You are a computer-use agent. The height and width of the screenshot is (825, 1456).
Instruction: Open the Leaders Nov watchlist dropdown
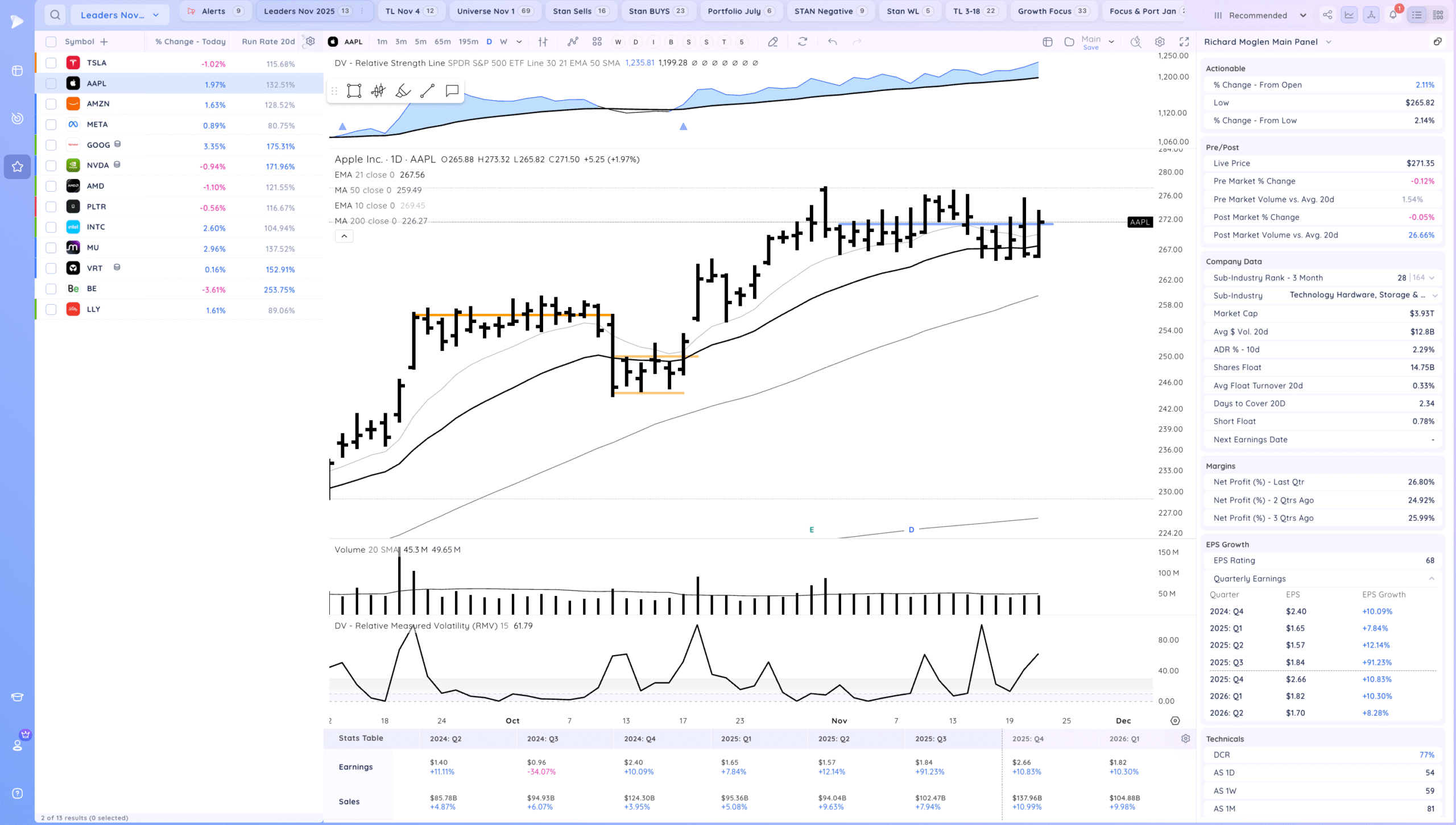tap(120, 15)
